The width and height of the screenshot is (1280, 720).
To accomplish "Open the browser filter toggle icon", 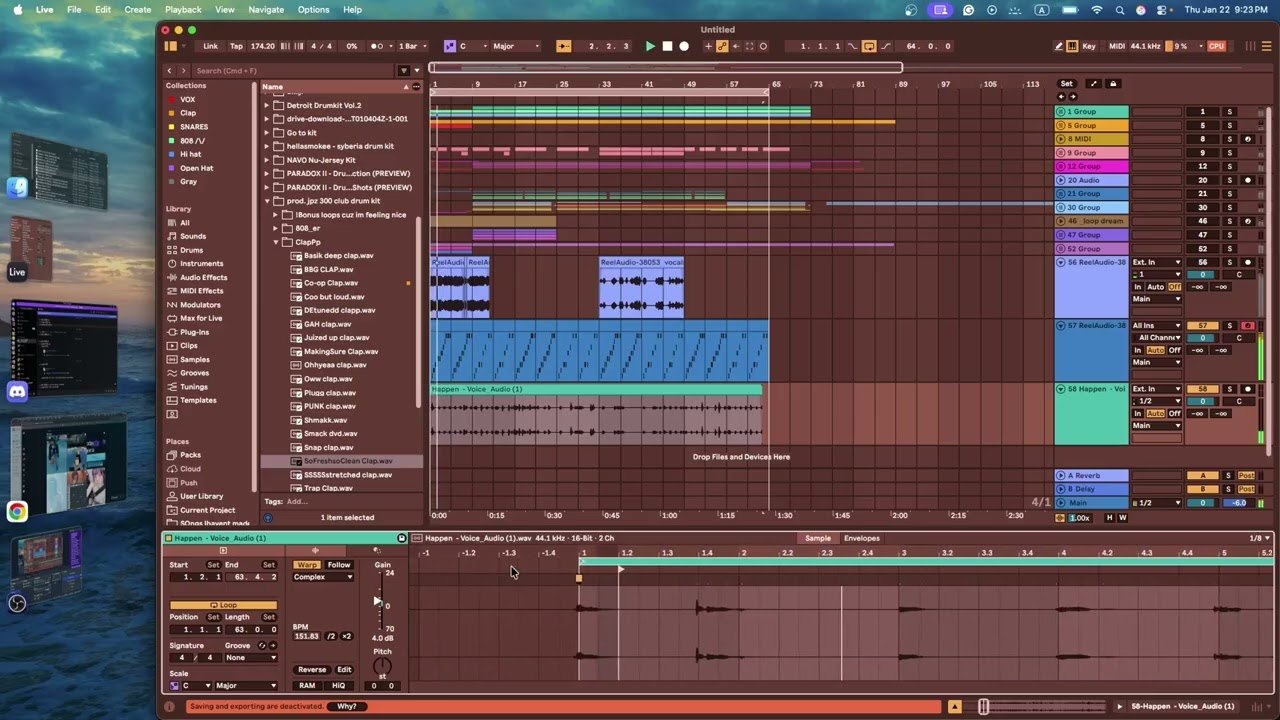I will tap(404, 71).
